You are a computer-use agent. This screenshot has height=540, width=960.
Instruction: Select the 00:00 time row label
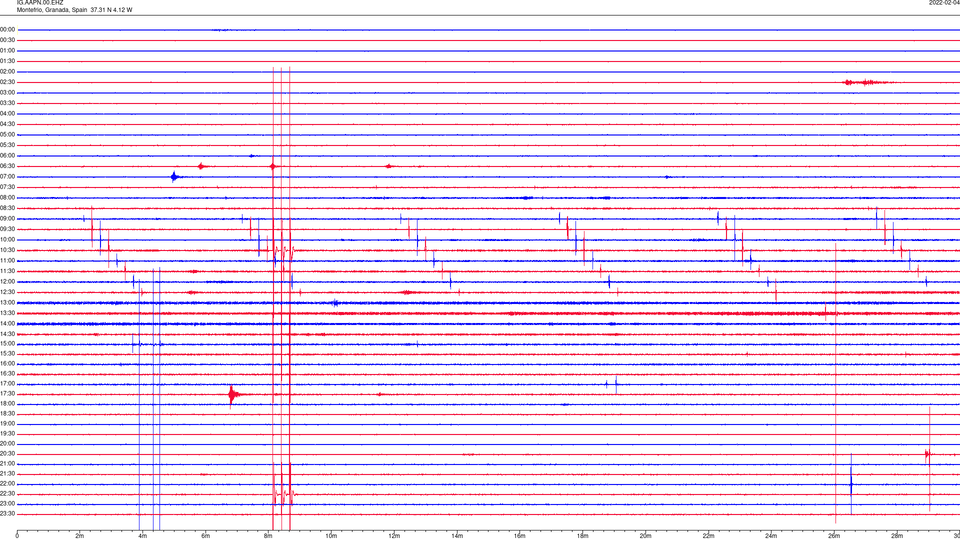[7, 29]
